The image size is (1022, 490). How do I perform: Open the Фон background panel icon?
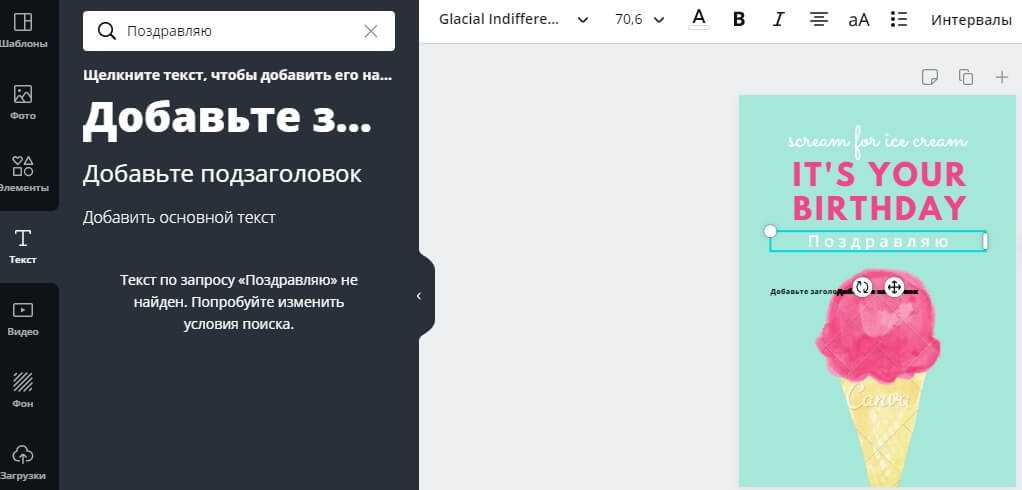pos(22,390)
